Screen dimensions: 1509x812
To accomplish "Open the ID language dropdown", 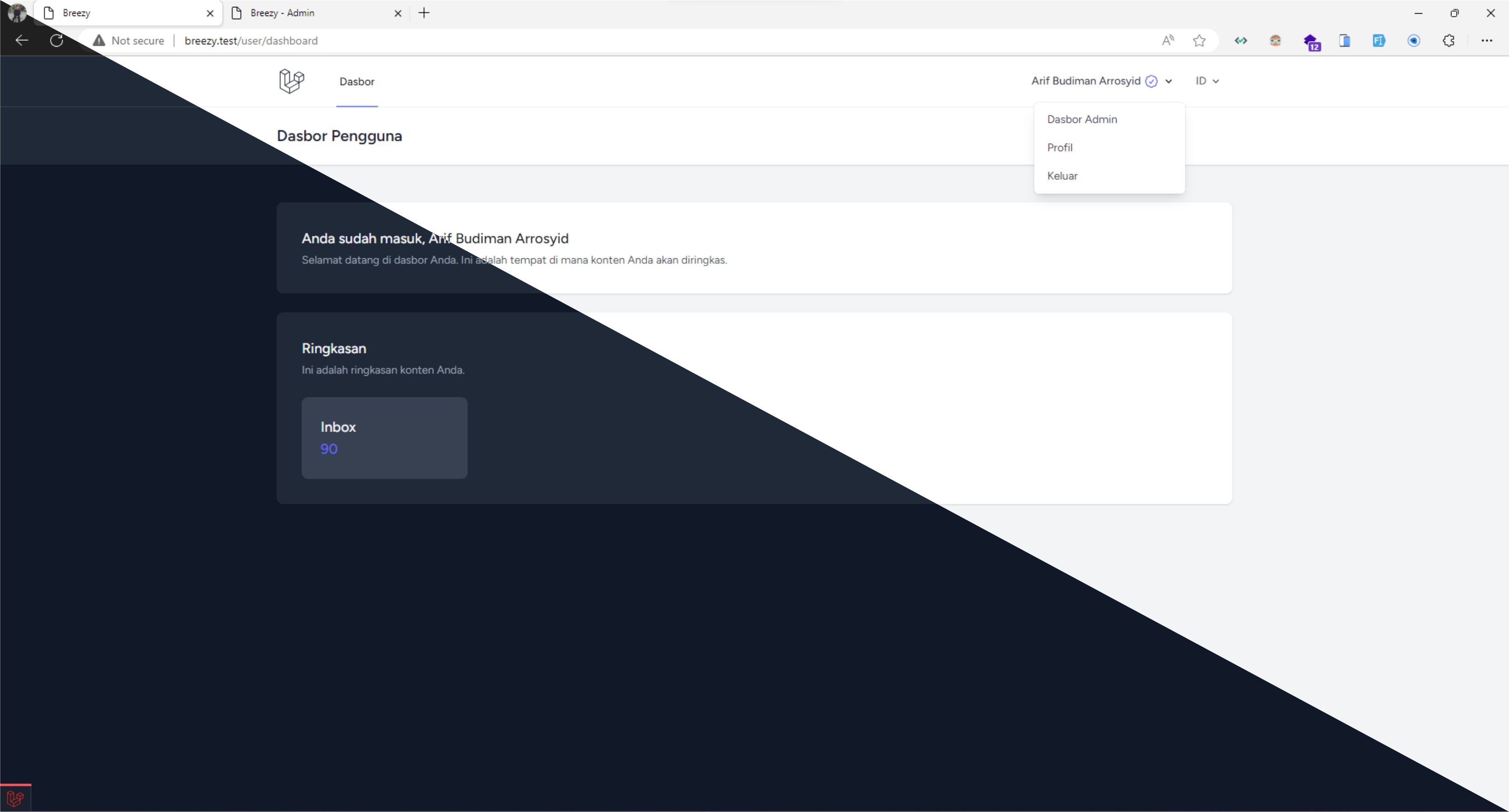I will tap(1207, 81).
